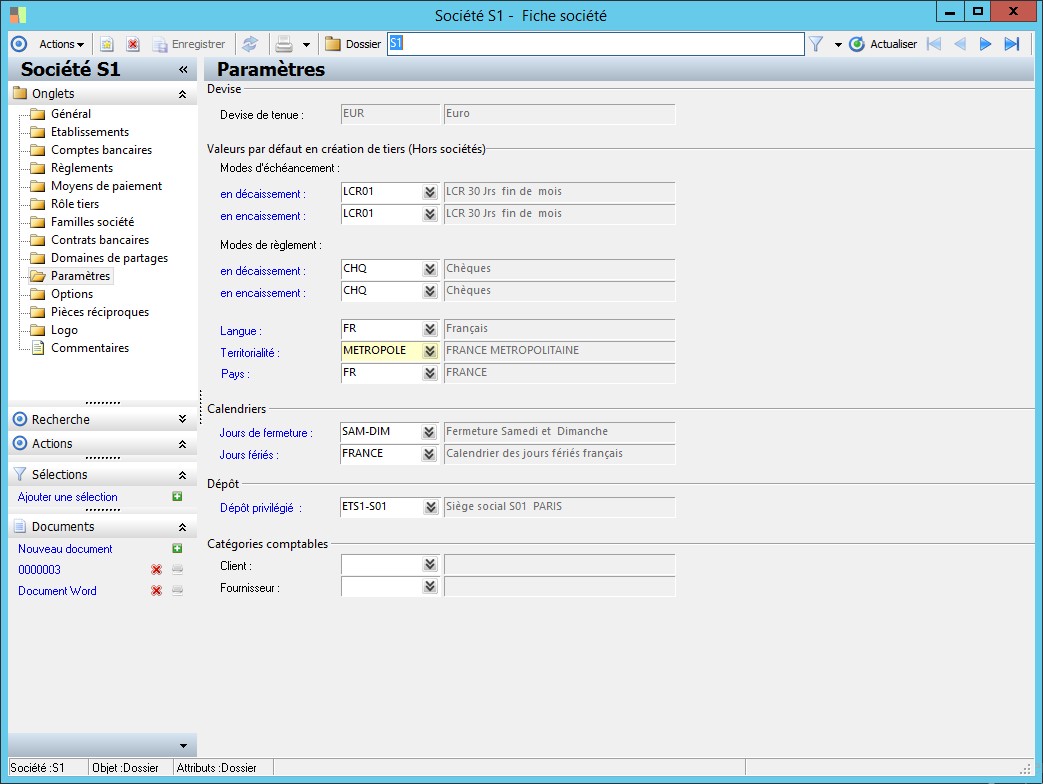Screen dimensions: 1043x784
Task: Go to last record navigation icon
Action: coord(1012,44)
